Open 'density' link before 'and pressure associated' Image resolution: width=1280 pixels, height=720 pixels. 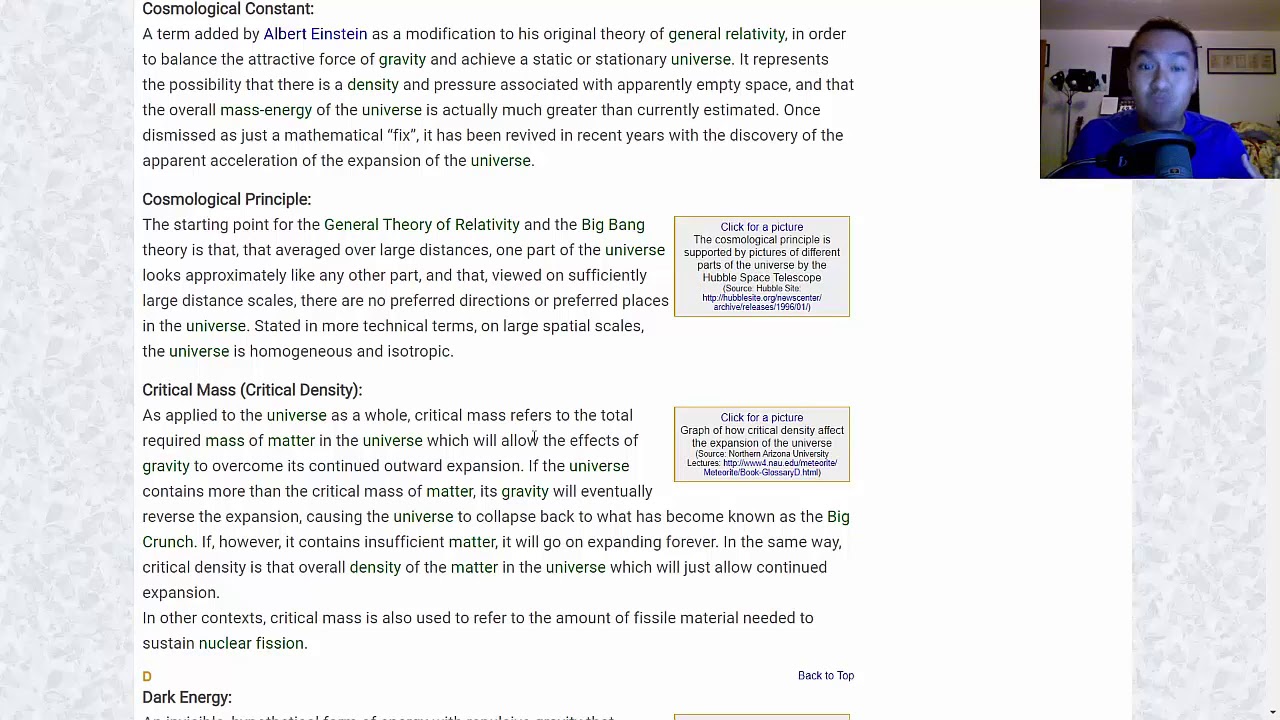tap(373, 85)
